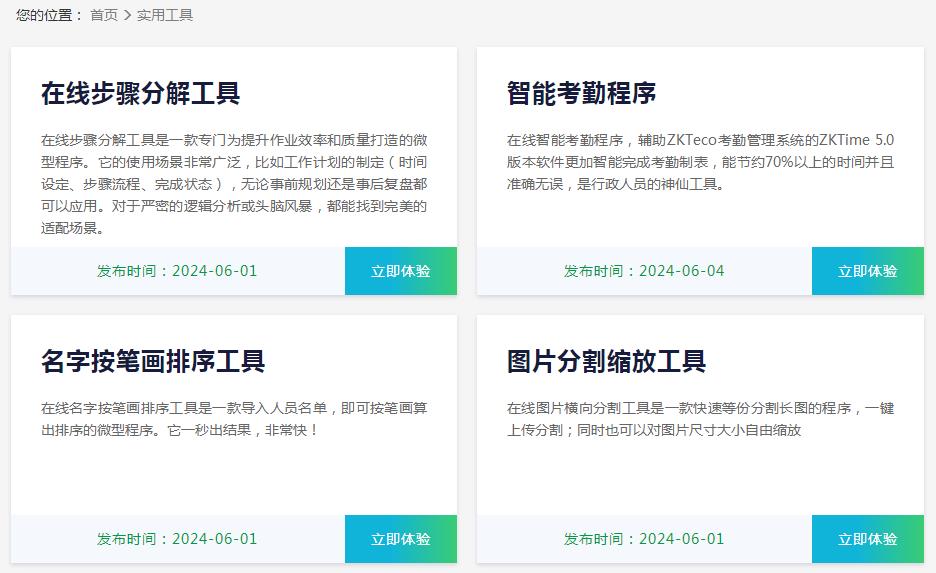Click the 图片分割缩放工具 heading
This screenshot has height=573, width=936.
tap(606, 361)
